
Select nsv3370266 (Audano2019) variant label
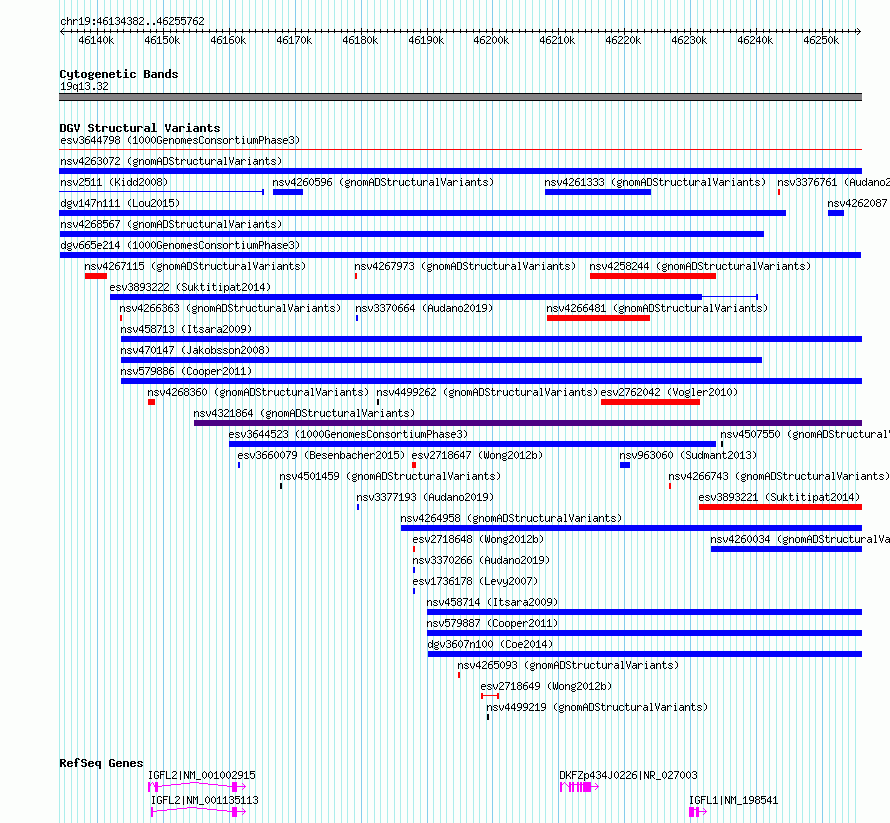pos(481,560)
